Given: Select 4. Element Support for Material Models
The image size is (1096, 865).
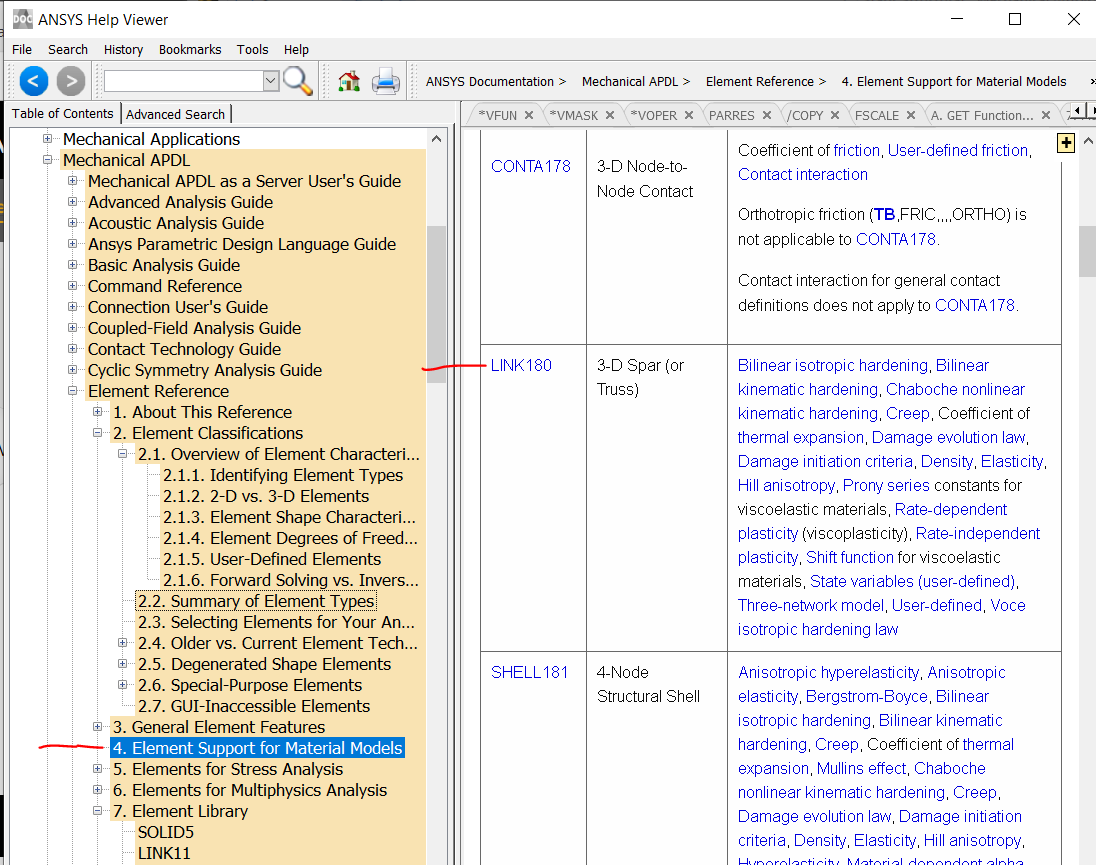Looking at the screenshot, I should 257,748.
